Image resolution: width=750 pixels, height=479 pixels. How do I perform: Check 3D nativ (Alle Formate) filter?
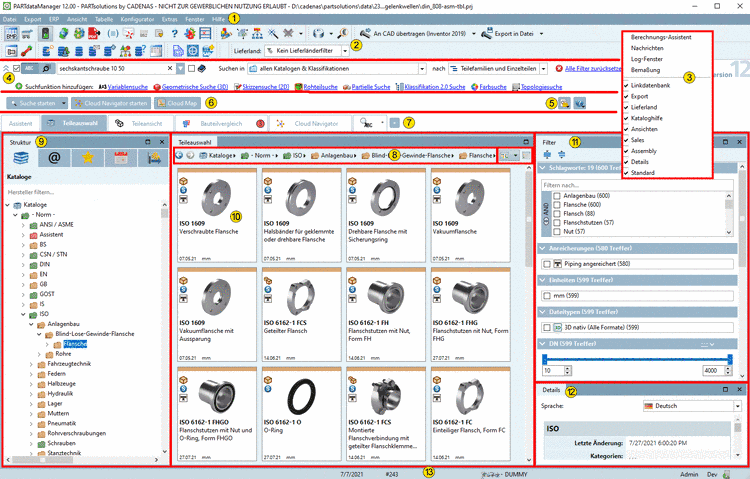[x=547, y=327]
